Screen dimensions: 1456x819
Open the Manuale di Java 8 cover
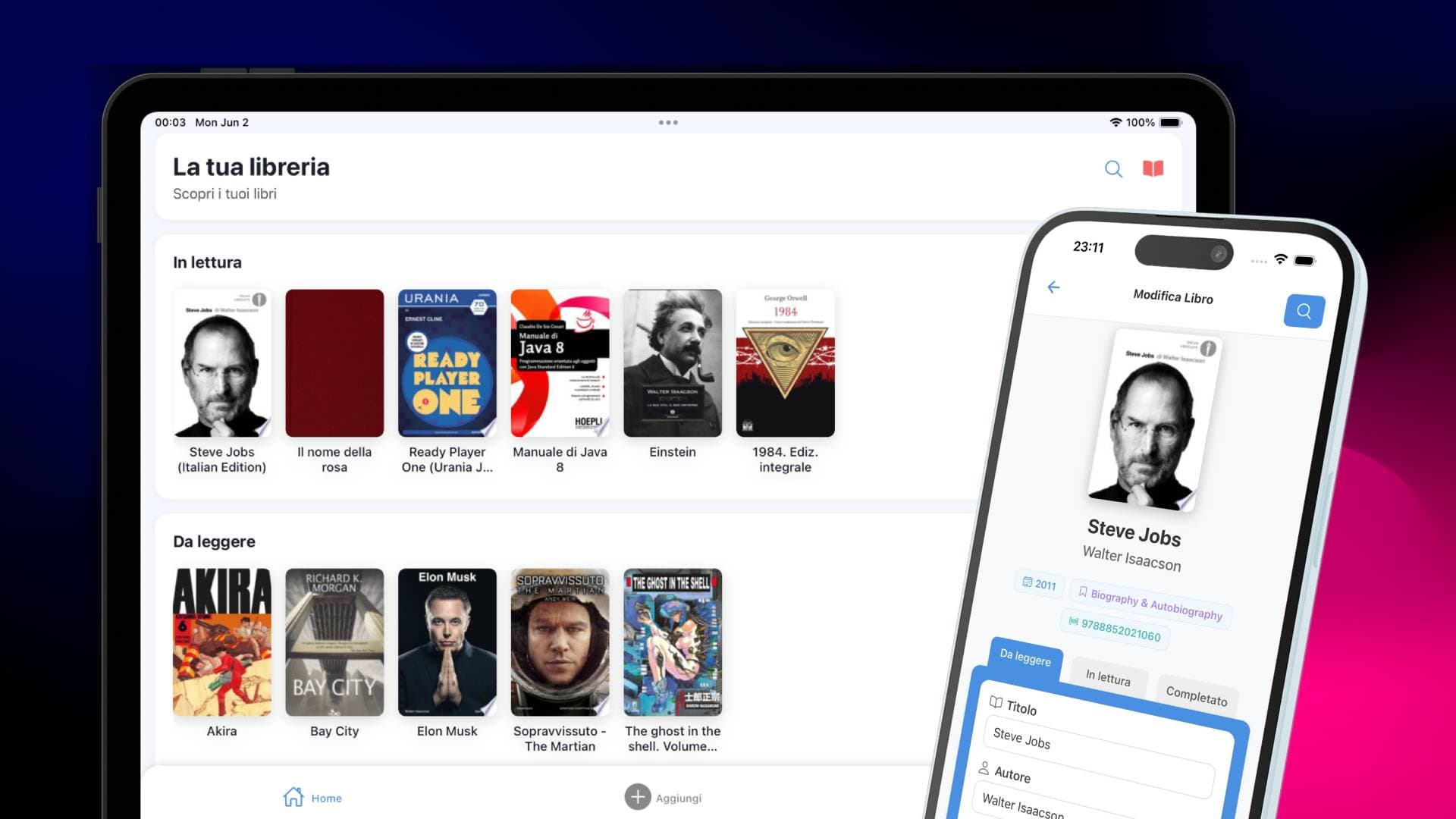tap(560, 363)
